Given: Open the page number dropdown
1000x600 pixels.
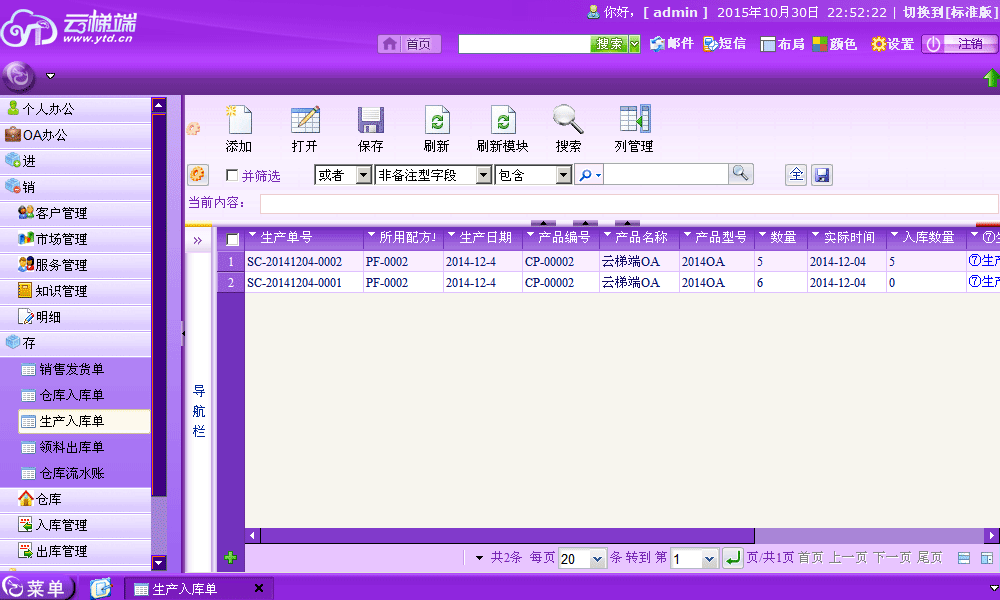Looking at the screenshot, I should [709, 559].
